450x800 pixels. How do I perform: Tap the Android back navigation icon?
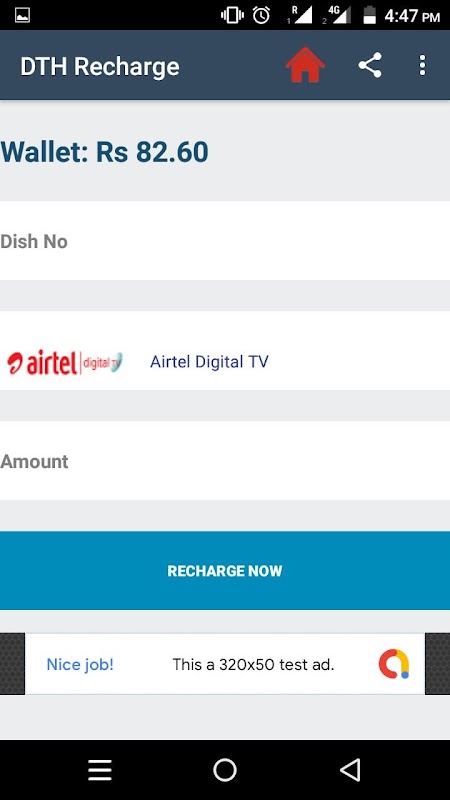click(351, 769)
